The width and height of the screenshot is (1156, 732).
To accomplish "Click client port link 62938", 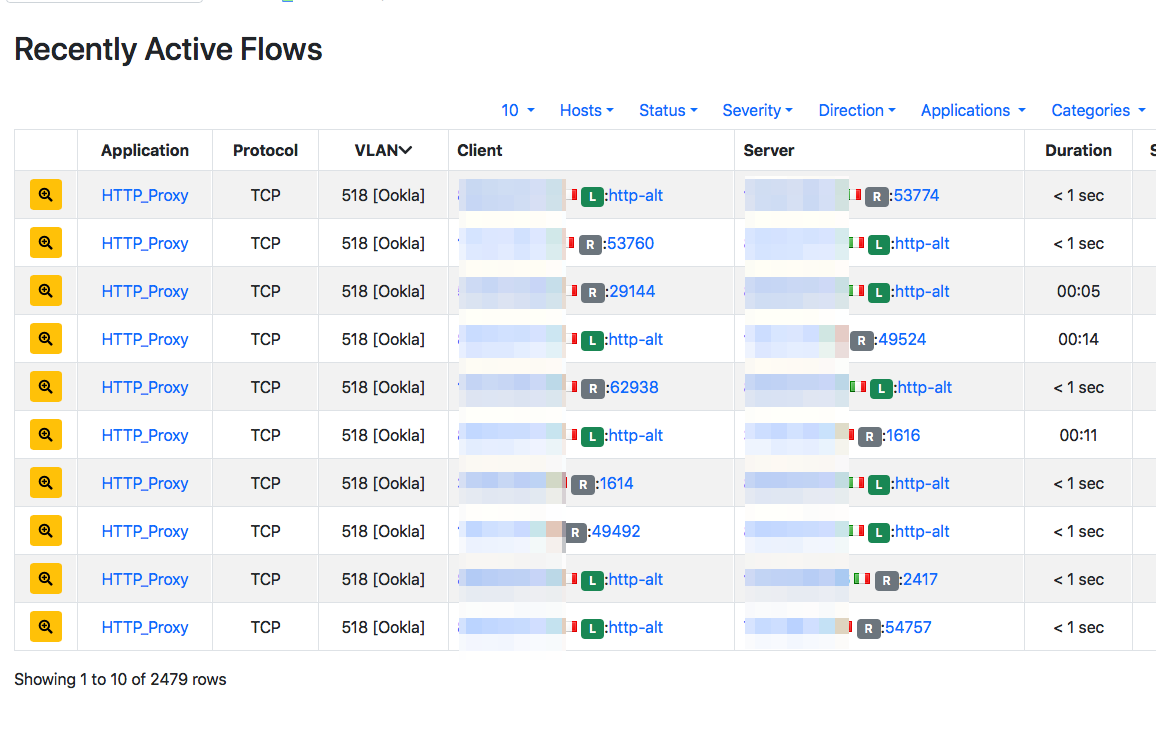I will point(634,387).
